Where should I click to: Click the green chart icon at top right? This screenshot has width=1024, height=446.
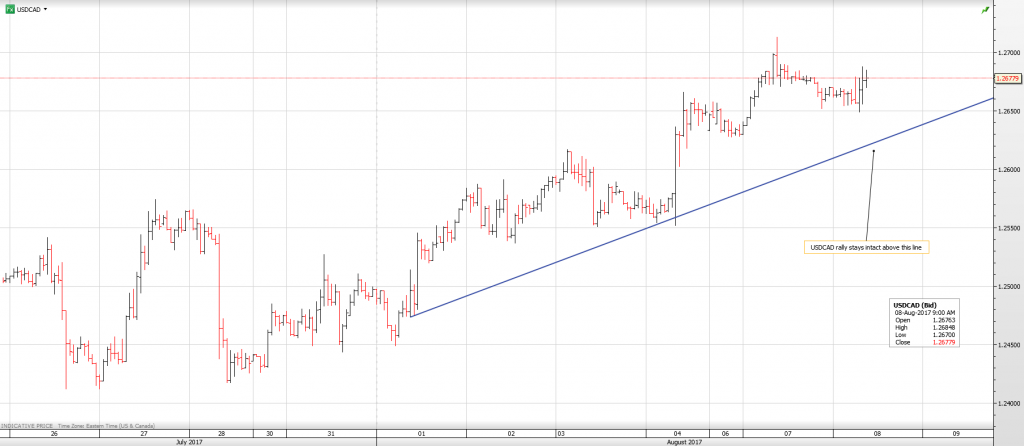click(986, 9)
